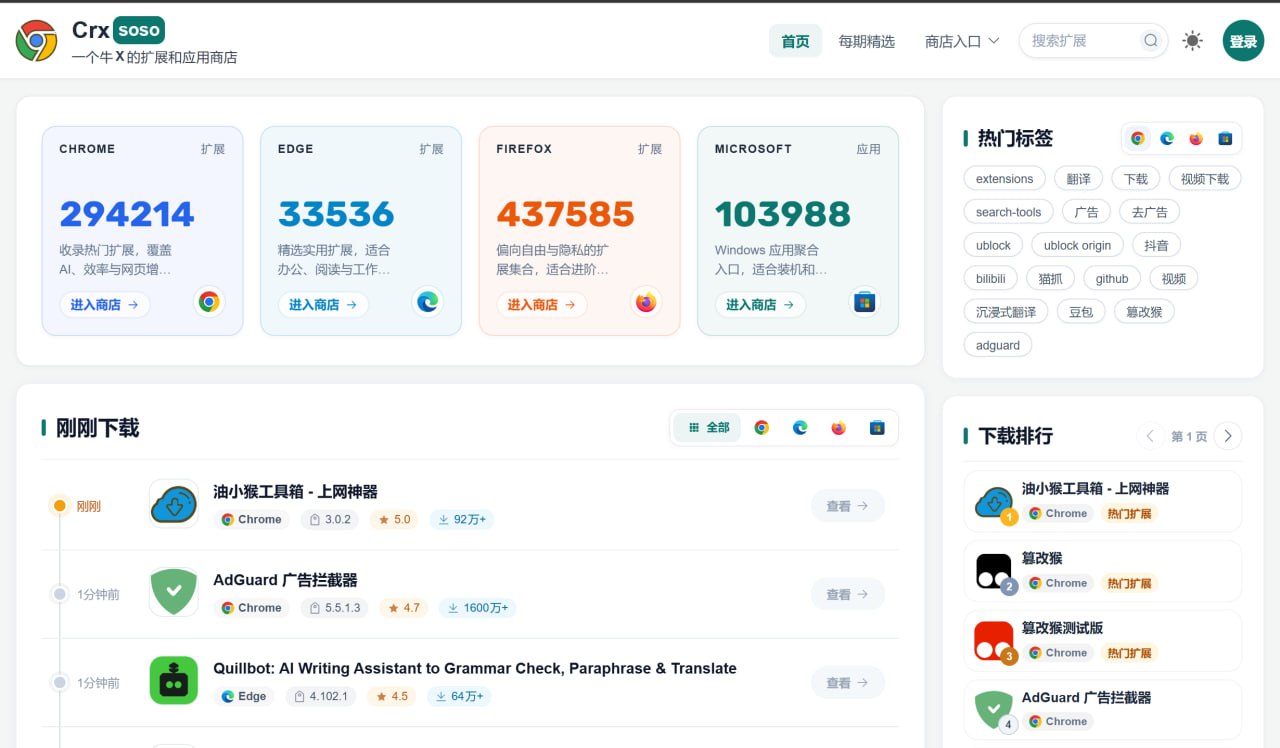
Task: Go to the 首页 tab
Action: 795,41
